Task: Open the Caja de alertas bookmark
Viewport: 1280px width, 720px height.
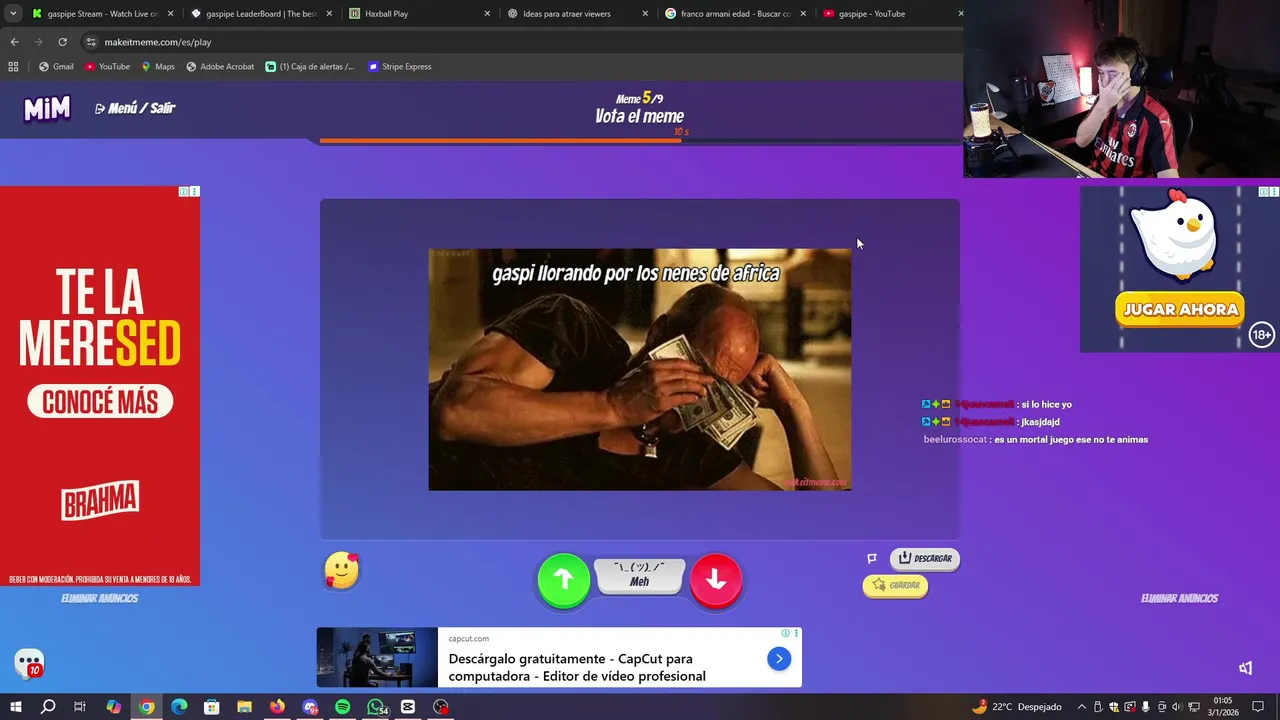Action: point(310,67)
